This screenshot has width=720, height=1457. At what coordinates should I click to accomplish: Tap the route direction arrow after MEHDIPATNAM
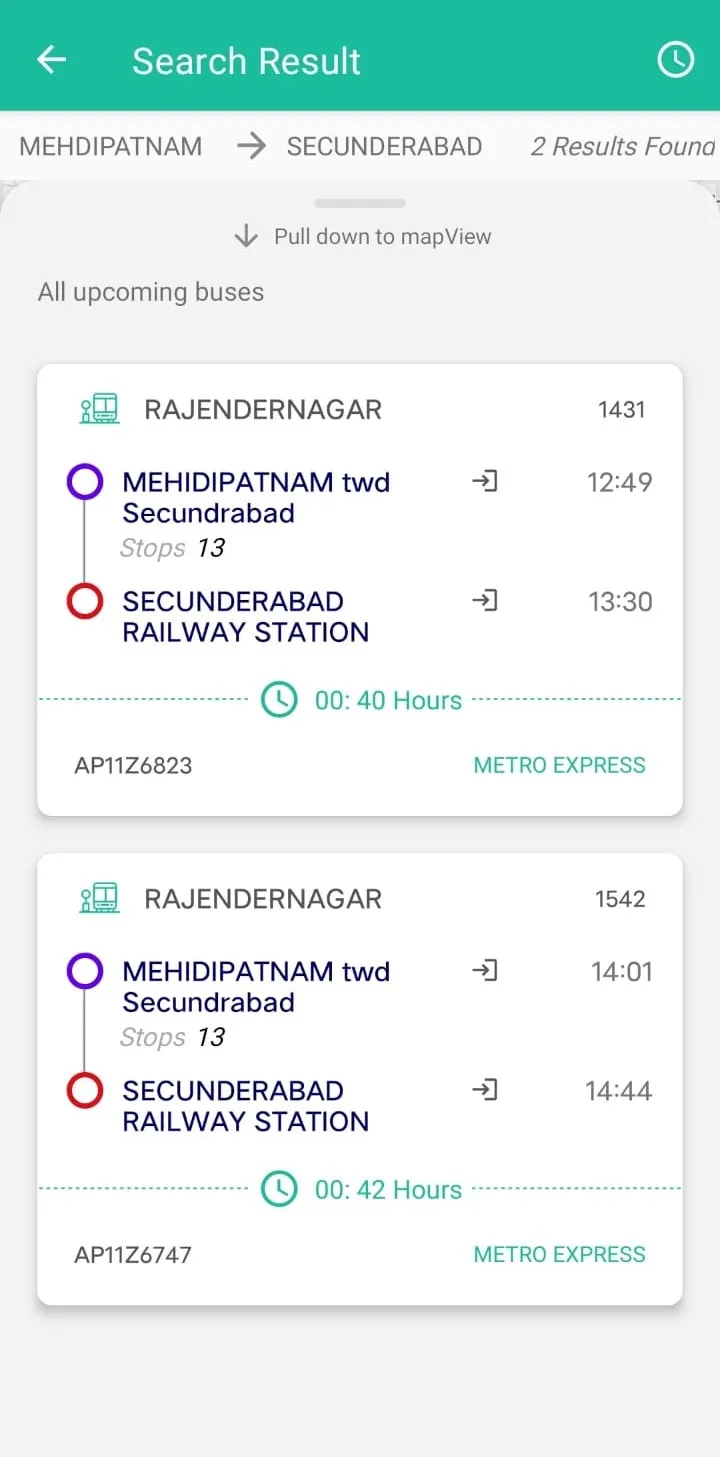[x=252, y=146]
